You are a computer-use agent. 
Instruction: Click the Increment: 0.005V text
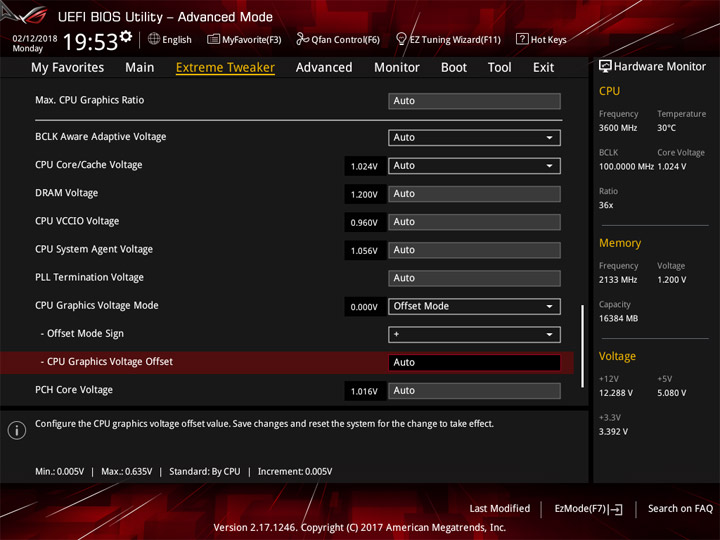[x=295, y=472]
